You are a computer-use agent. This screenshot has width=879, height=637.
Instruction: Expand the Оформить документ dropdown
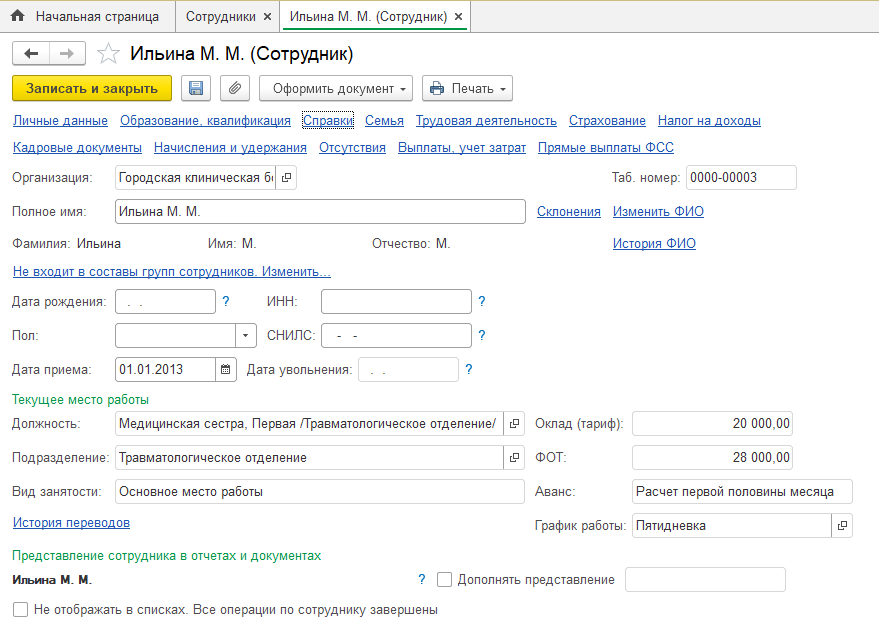tap(336, 89)
